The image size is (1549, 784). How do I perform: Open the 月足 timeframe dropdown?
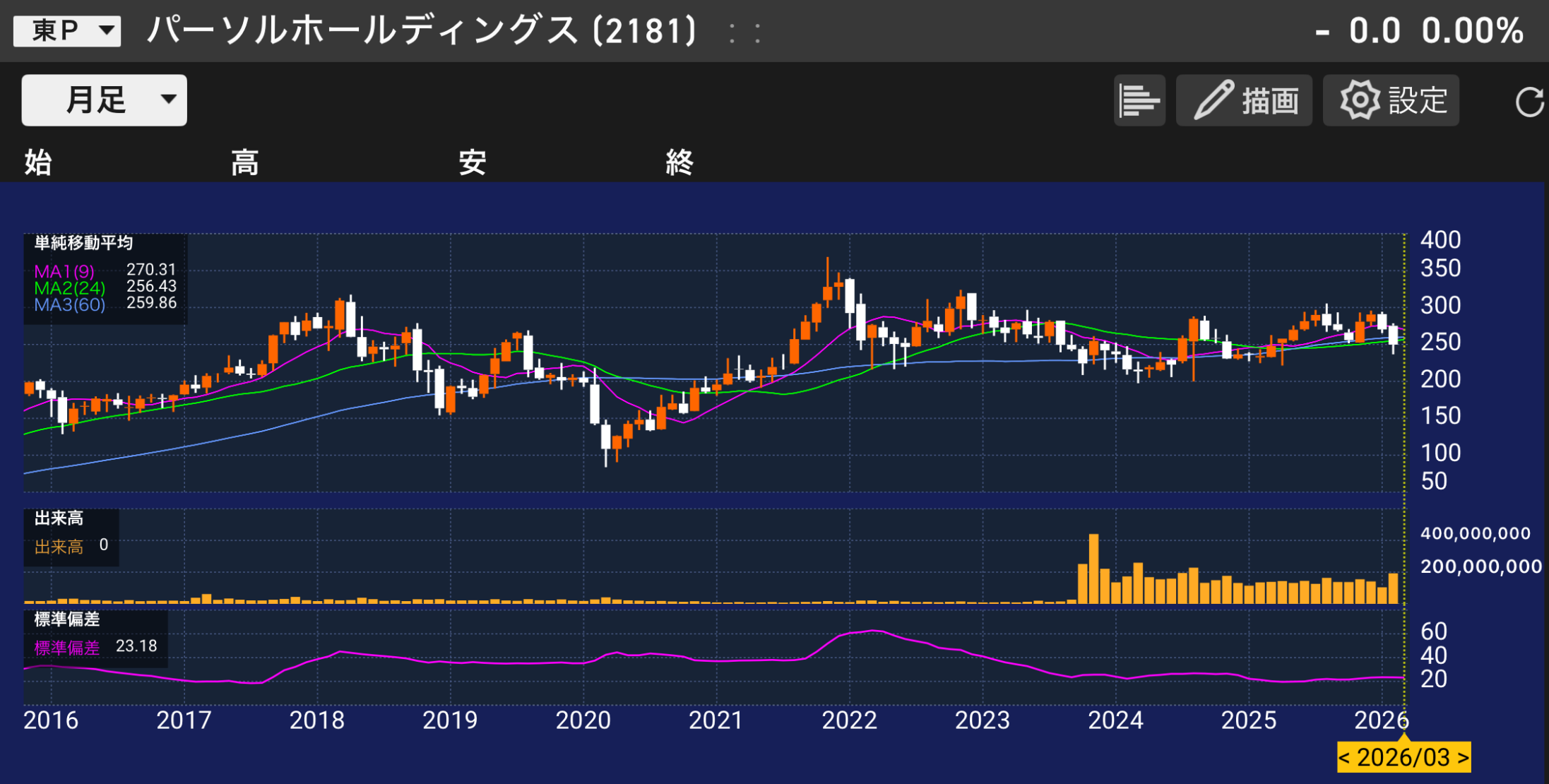coord(102,100)
